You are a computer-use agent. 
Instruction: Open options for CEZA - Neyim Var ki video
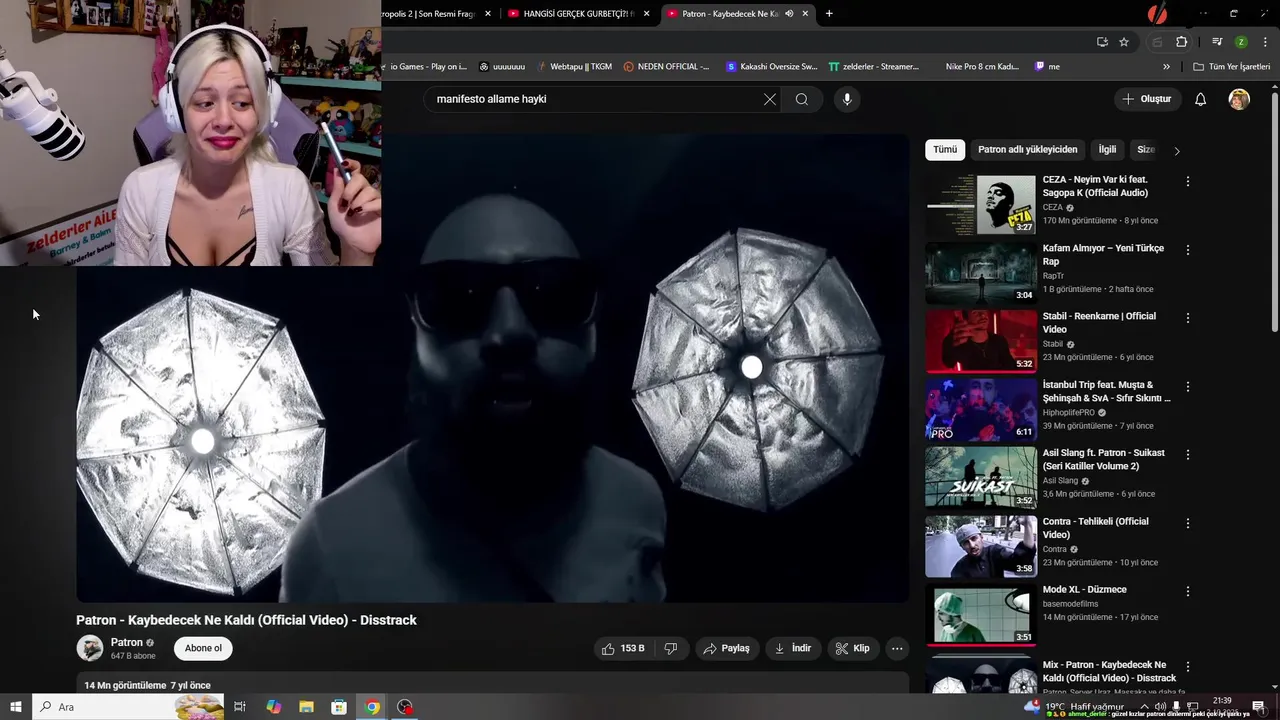(x=1187, y=181)
